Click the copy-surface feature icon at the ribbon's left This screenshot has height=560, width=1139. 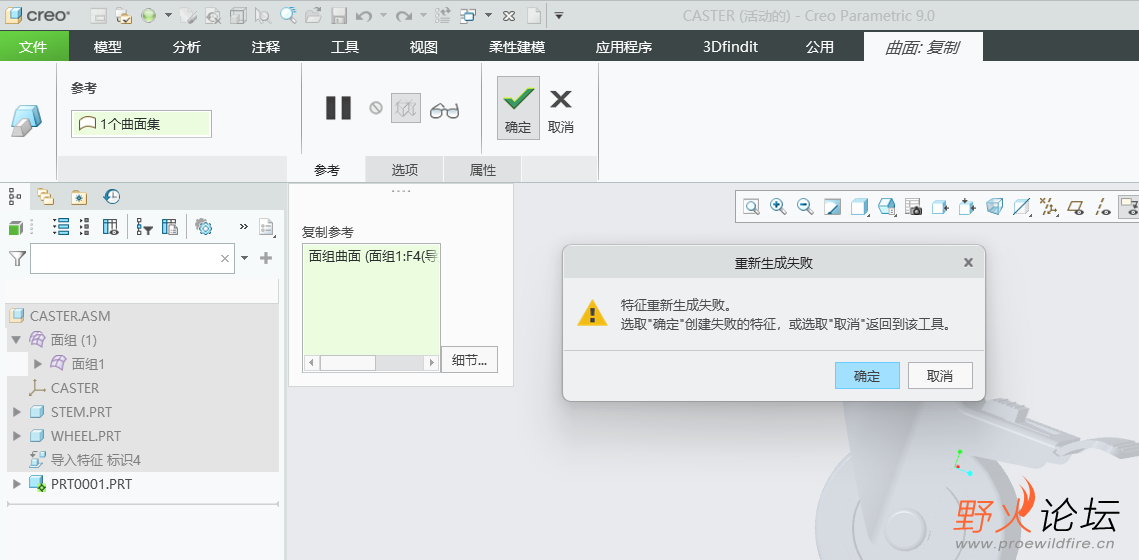(x=26, y=119)
